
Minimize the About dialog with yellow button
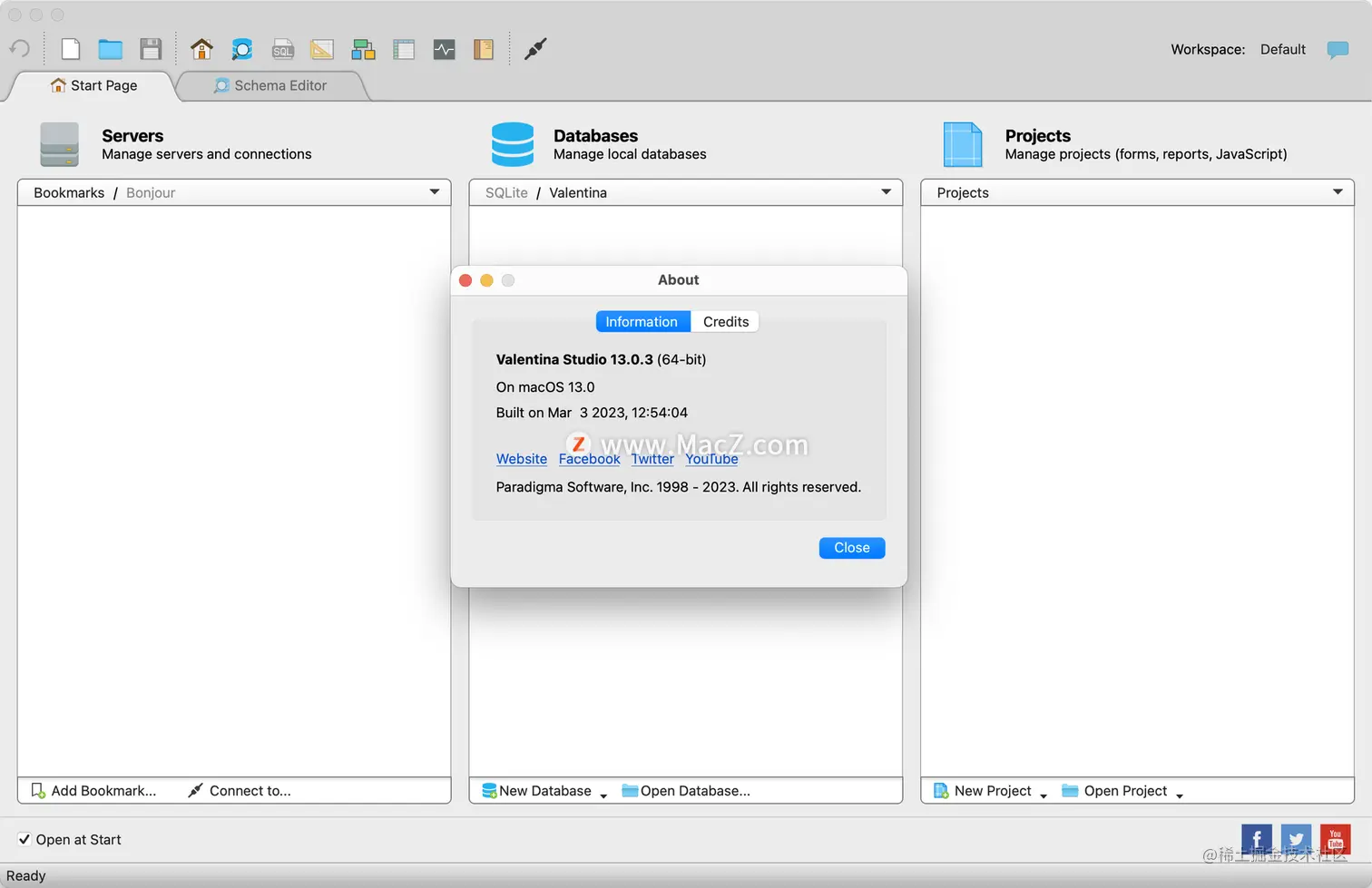tap(486, 280)
